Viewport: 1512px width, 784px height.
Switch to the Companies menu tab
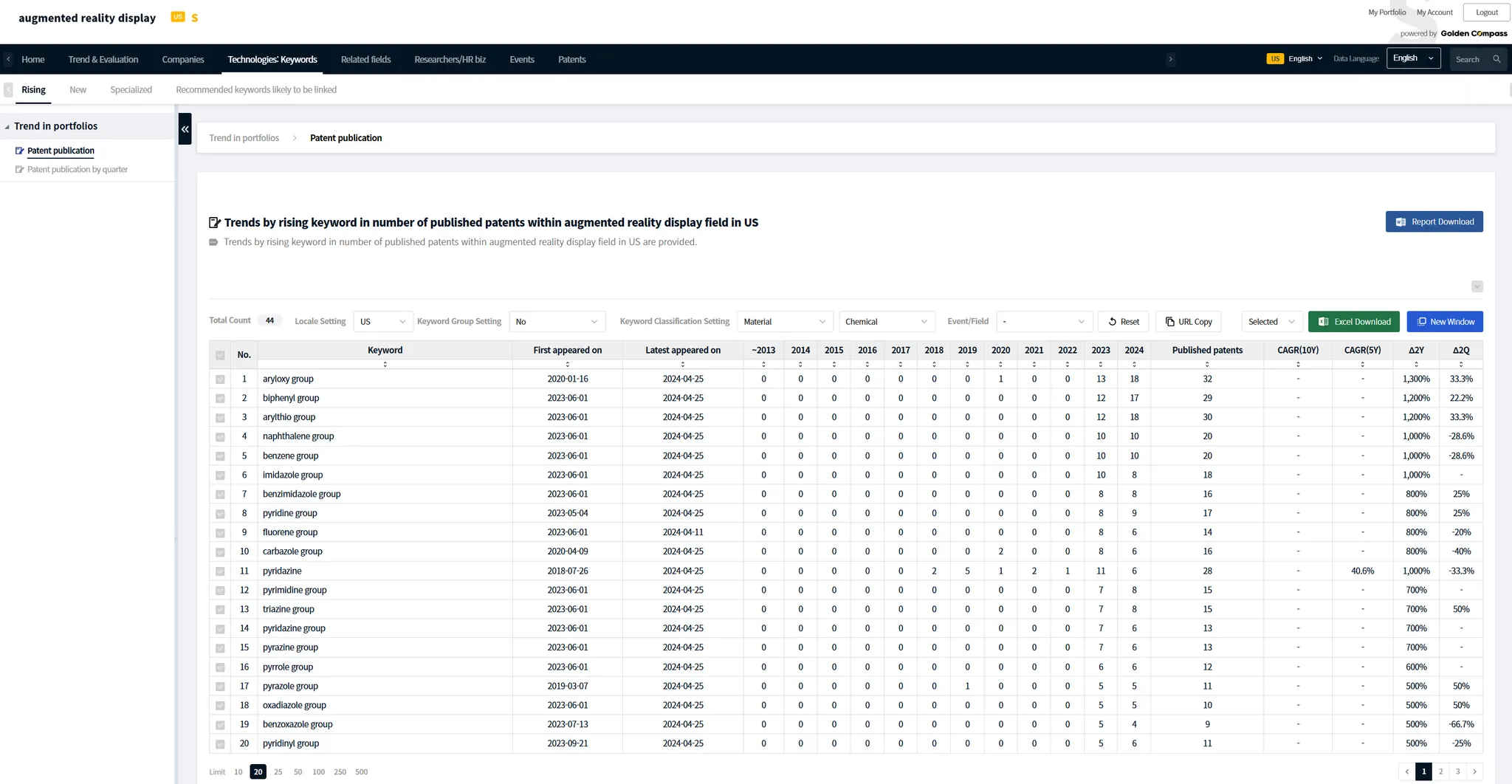tap(182, 59)
